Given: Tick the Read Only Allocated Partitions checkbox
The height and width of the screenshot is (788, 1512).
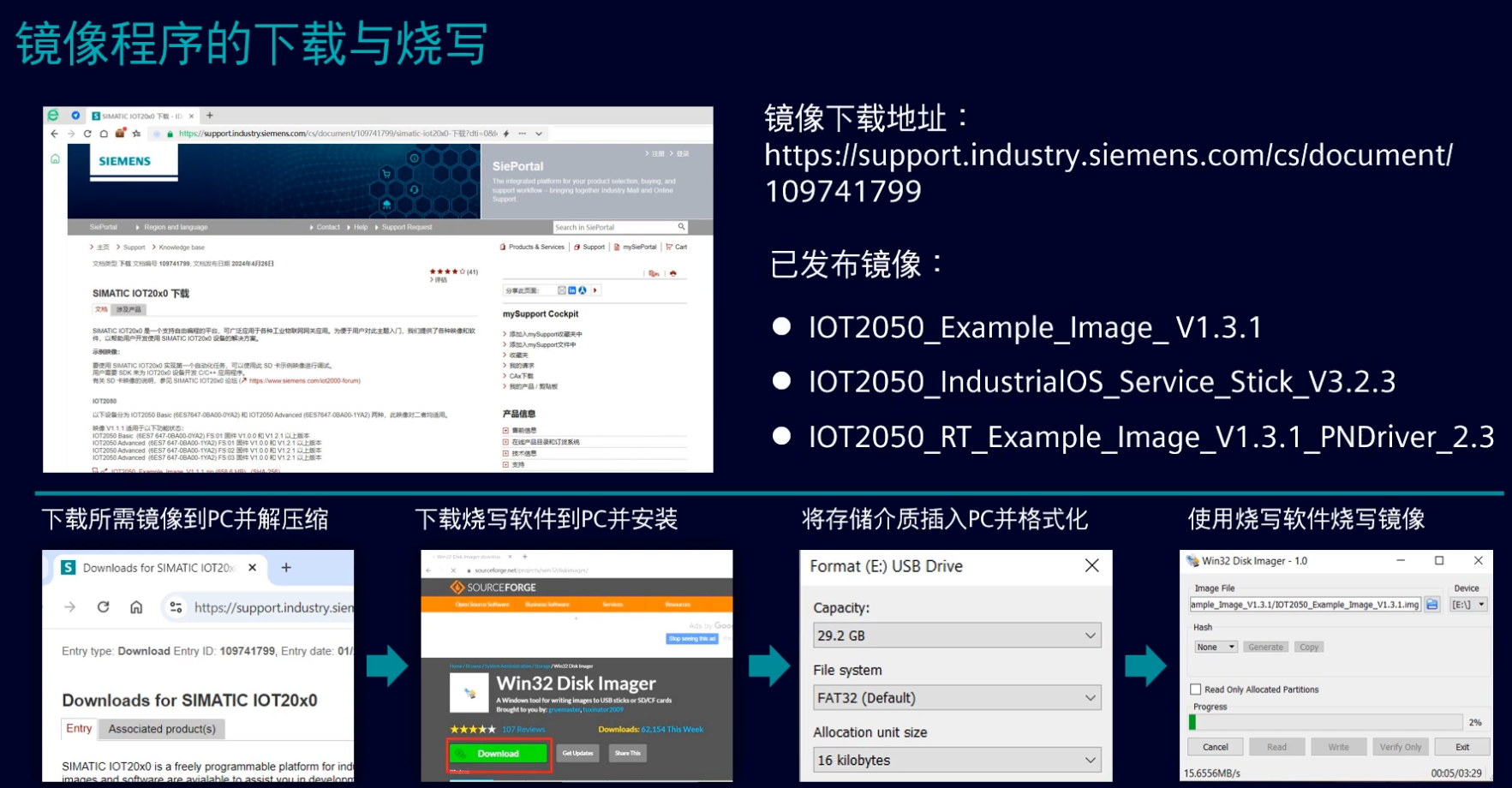Looking at the screenshot, I should point(1195,689).
